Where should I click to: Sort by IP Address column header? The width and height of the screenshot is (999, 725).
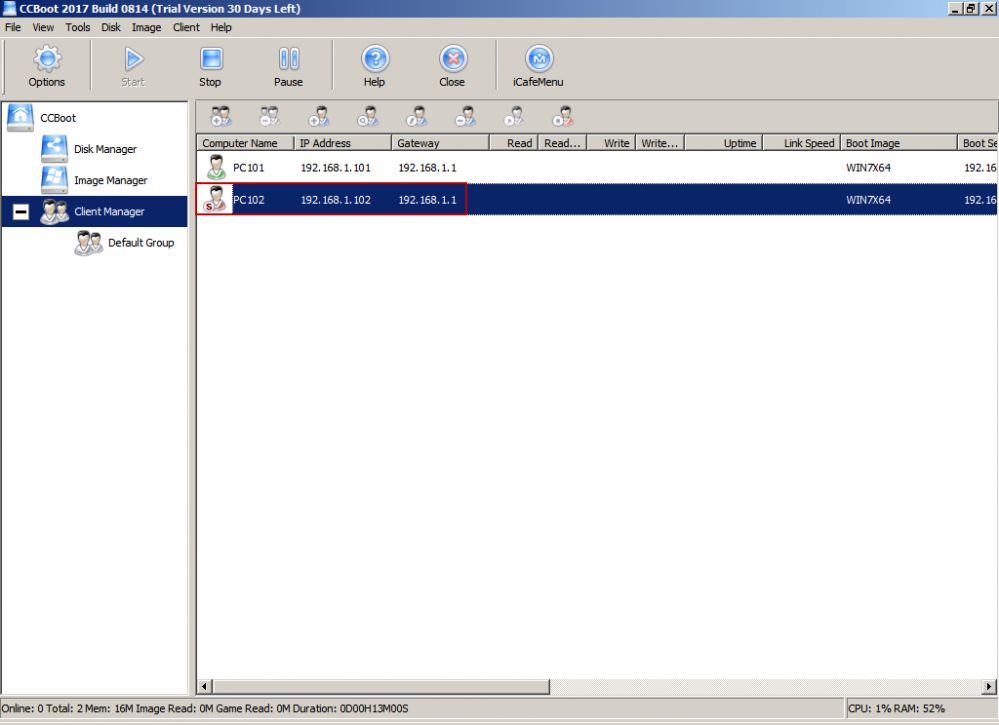(343, 143)
